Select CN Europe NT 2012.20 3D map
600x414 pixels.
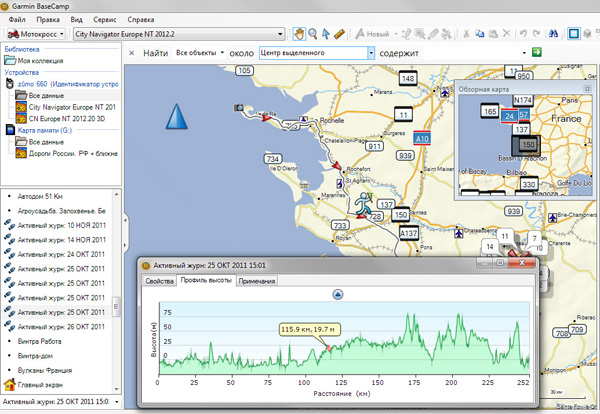(x=60, y=119)
